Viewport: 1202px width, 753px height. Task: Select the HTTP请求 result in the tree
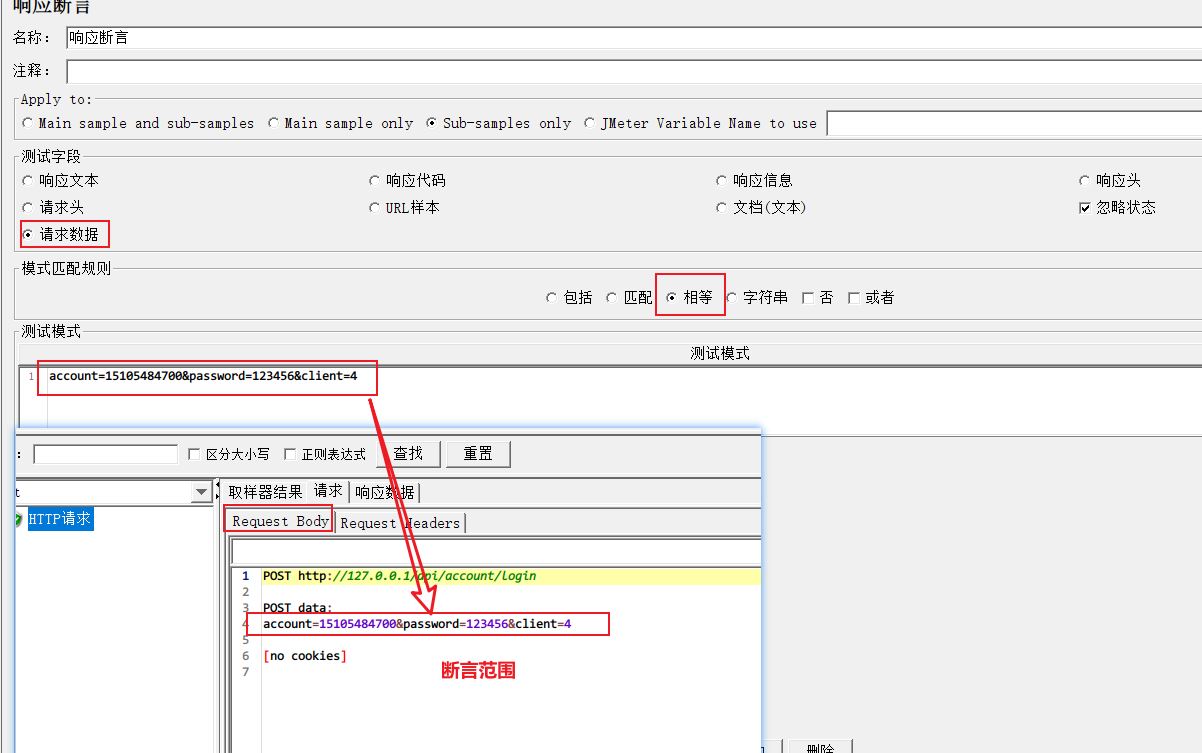[60, 519]
